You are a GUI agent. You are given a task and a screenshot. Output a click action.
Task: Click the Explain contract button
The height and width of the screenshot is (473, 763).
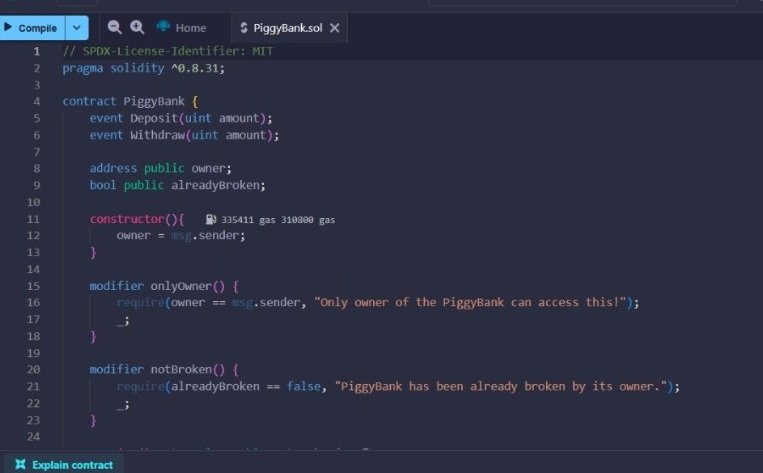pos(64,465)
